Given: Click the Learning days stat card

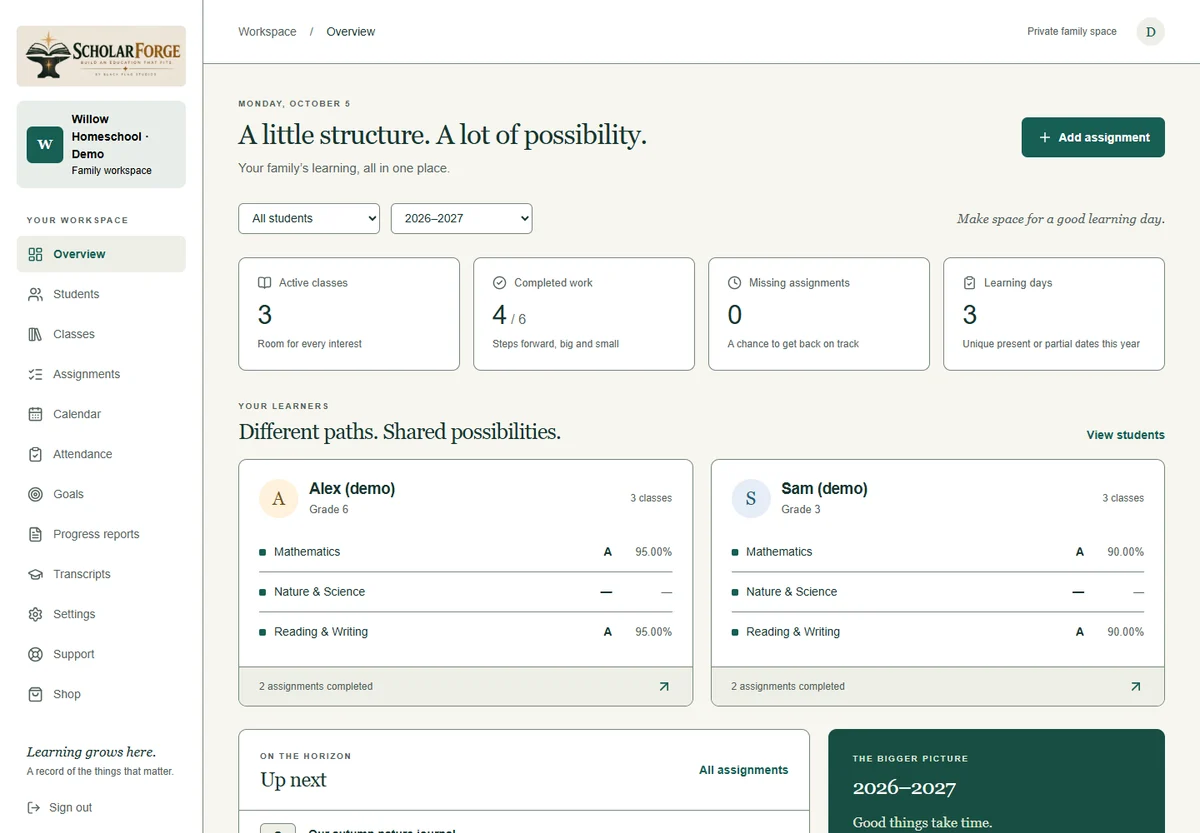Looking at the screenshot, I should (x=1054, y=314).
